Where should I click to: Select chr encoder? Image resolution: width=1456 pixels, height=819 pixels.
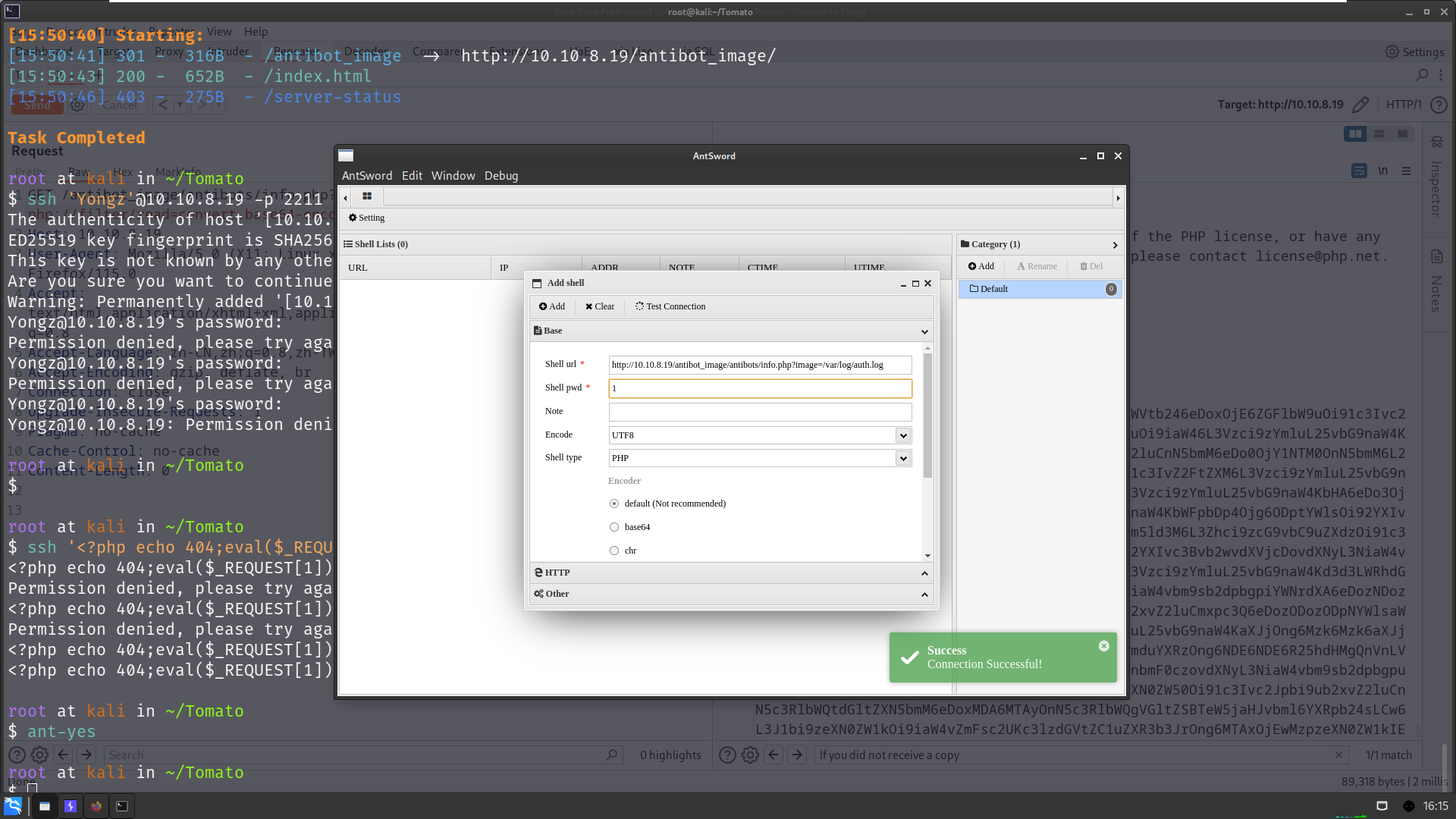pos(614,551)
